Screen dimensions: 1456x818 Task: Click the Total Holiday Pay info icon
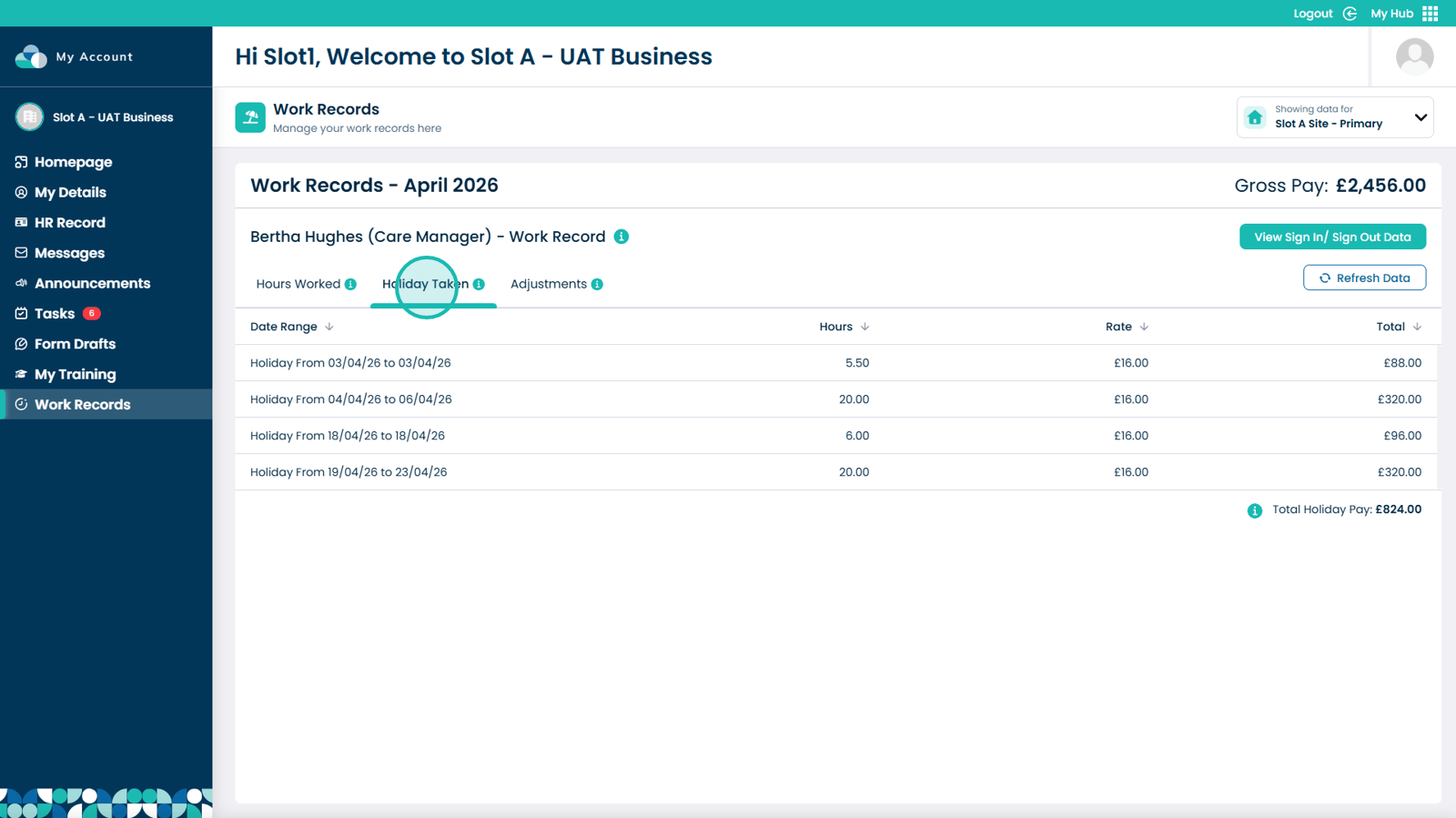point(1255,510)
